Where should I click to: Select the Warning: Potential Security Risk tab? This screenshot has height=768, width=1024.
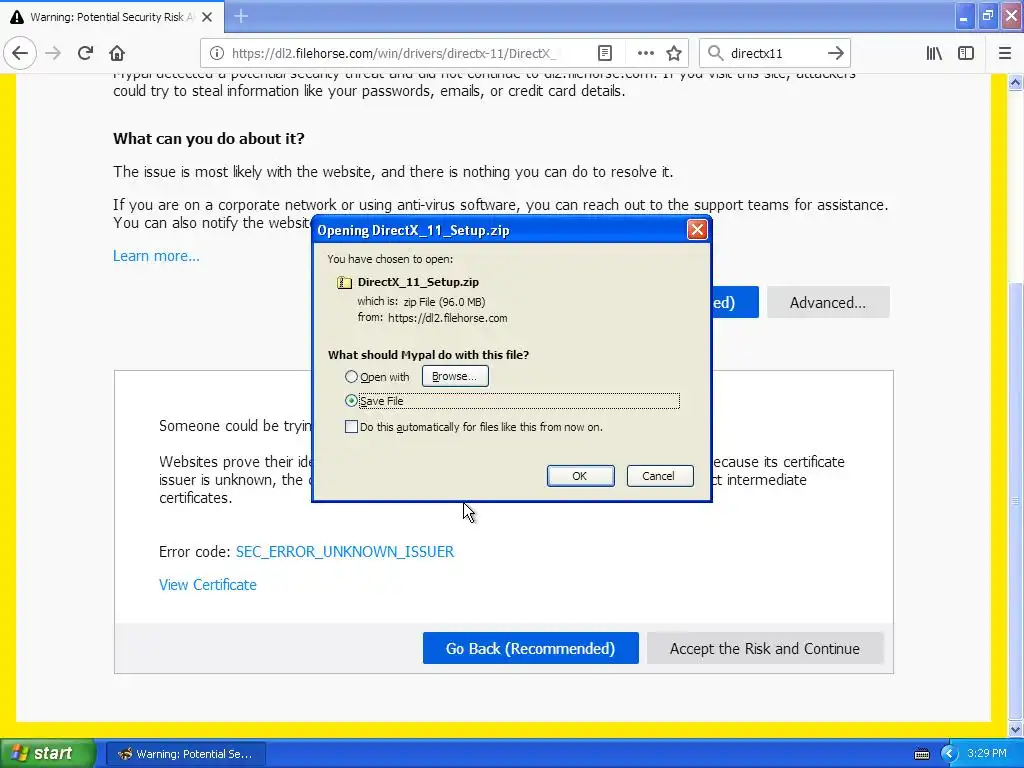(x=112, y=17)
